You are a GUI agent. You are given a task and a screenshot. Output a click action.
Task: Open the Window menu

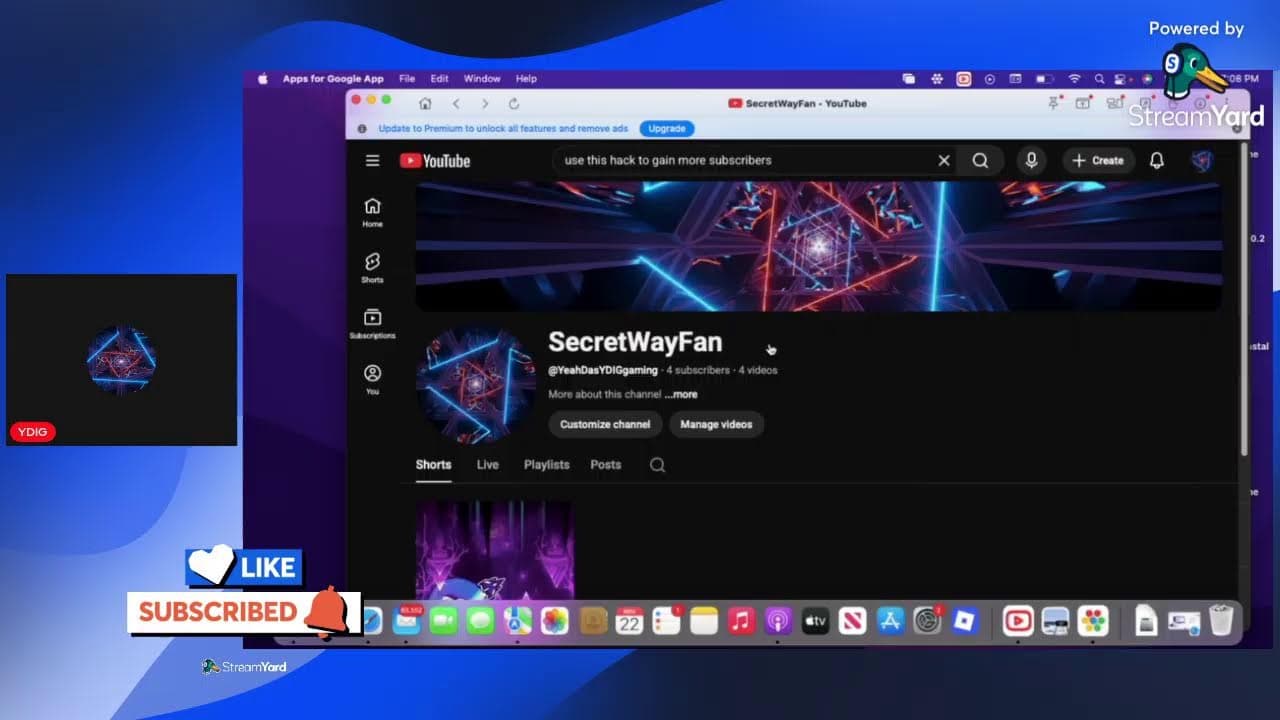(x=482, y=78)
